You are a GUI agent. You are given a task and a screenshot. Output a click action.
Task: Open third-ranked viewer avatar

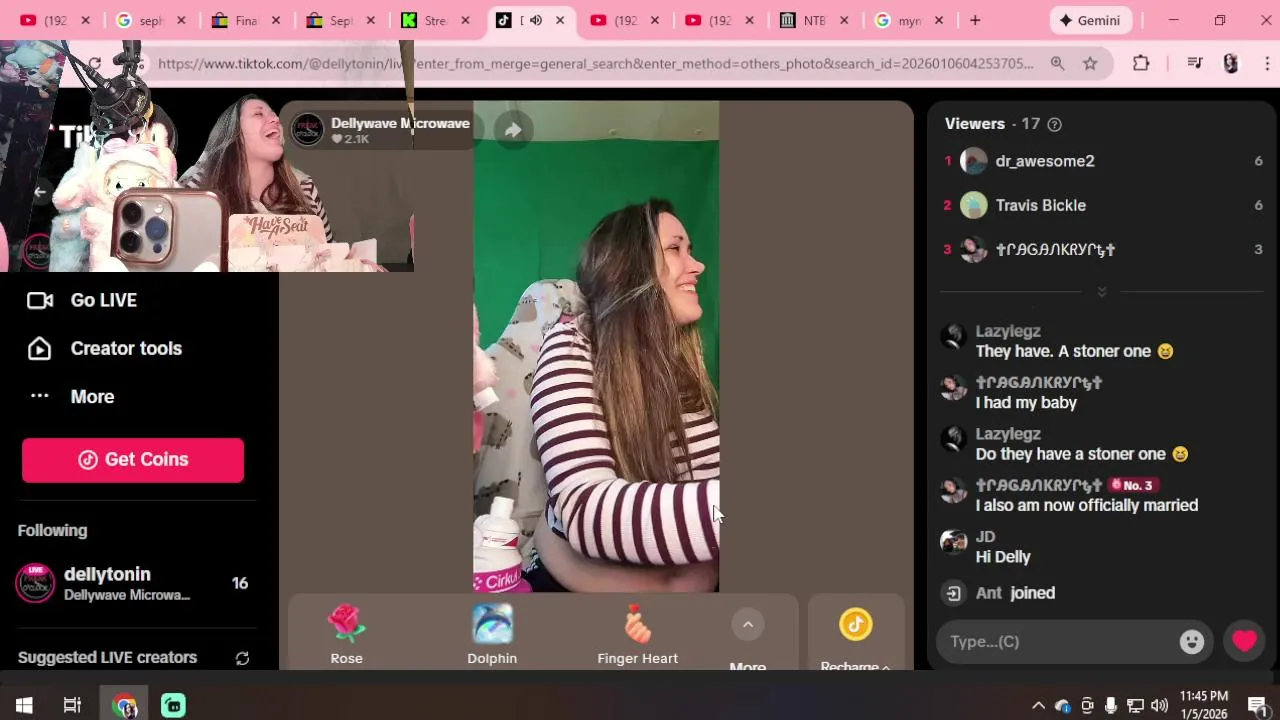973,250
